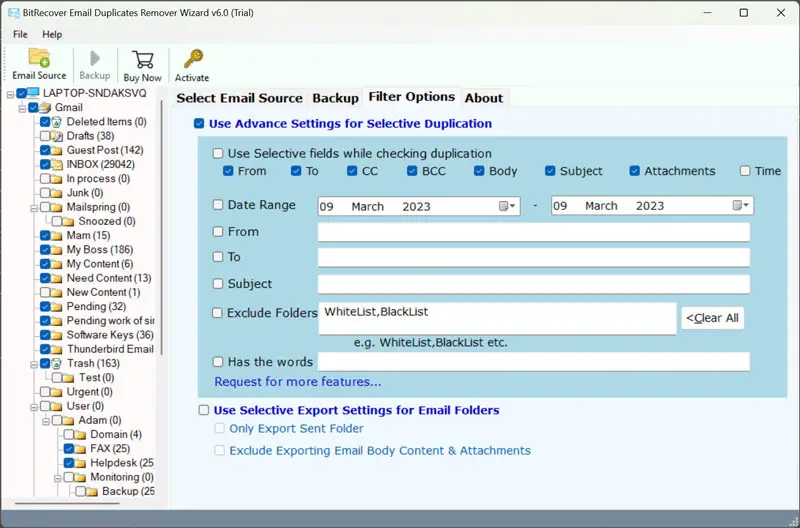Click the Subject filter text field
Image resolution: width=800 pixels, height=528 pixels.
(534, 284)
